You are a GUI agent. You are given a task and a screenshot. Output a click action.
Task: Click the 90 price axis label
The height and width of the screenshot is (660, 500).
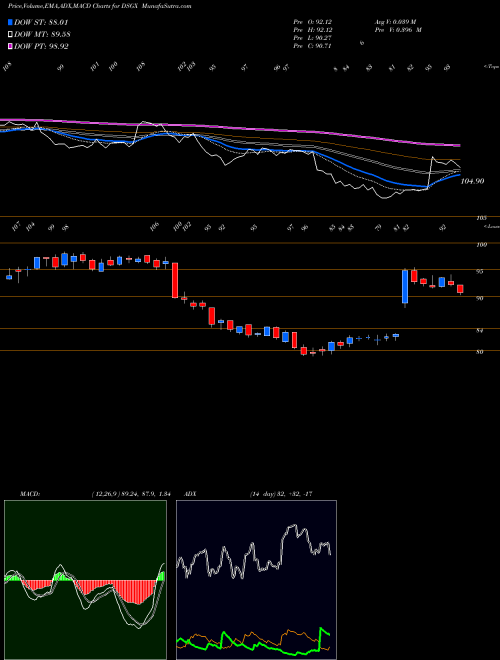tap(479, 298)
